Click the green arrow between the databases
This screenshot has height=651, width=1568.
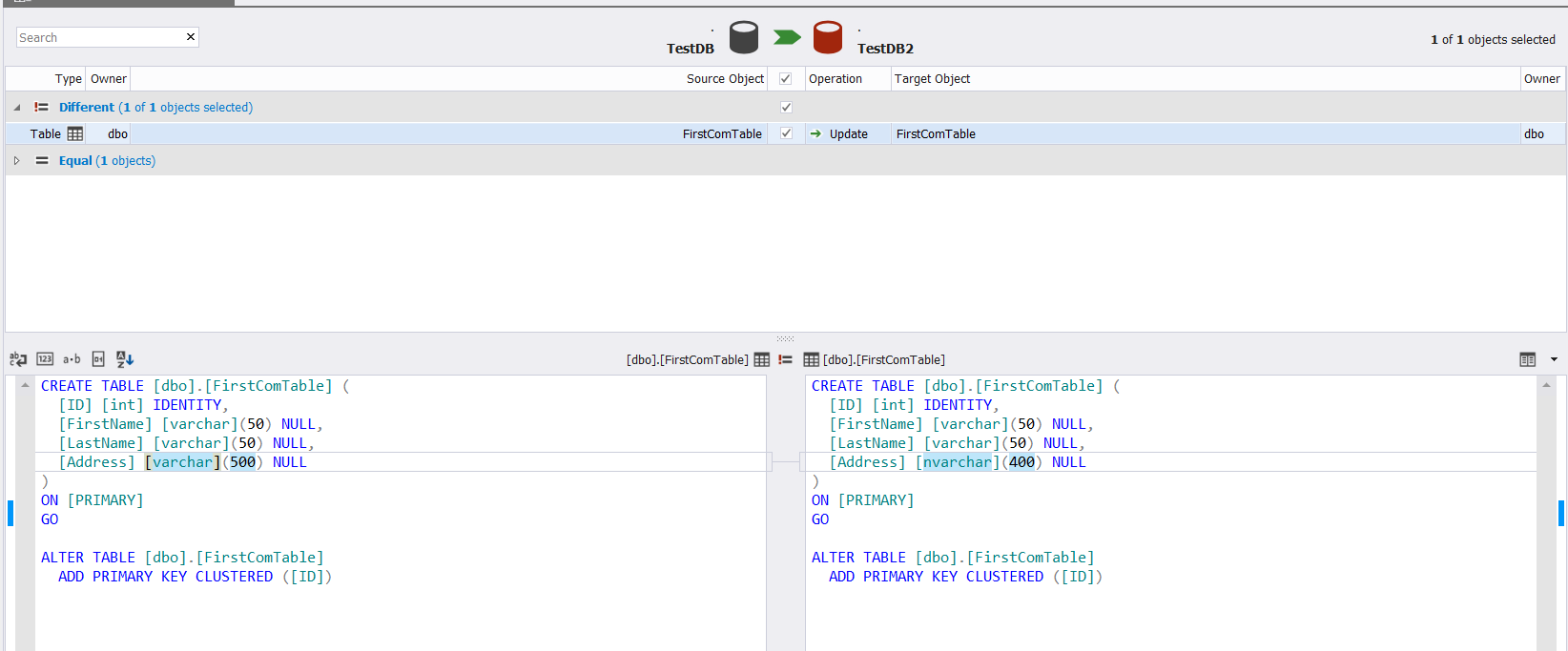pyautogui.click(x=787, y=37)
